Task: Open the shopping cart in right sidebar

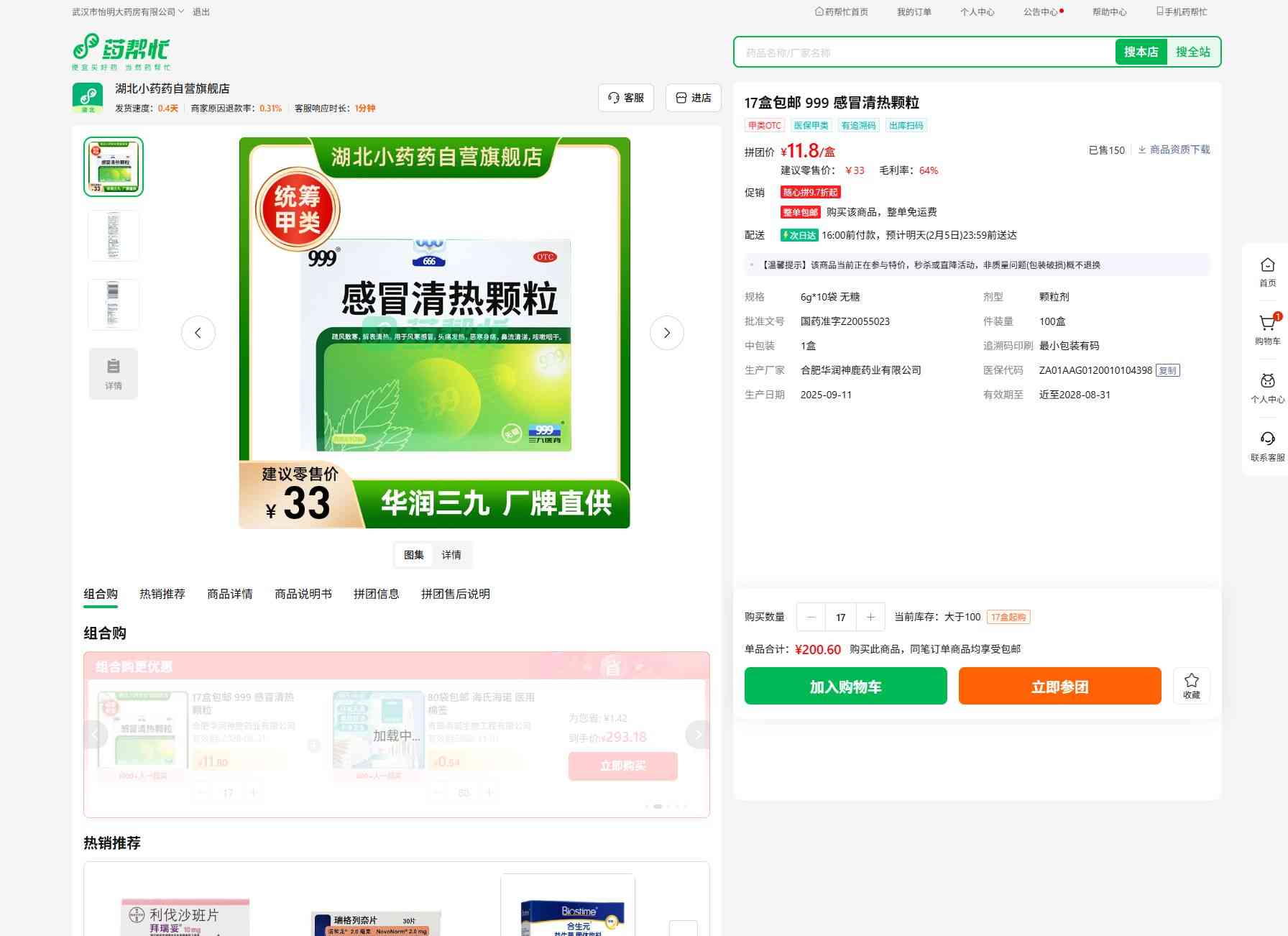Action: tap(1267, 329)
